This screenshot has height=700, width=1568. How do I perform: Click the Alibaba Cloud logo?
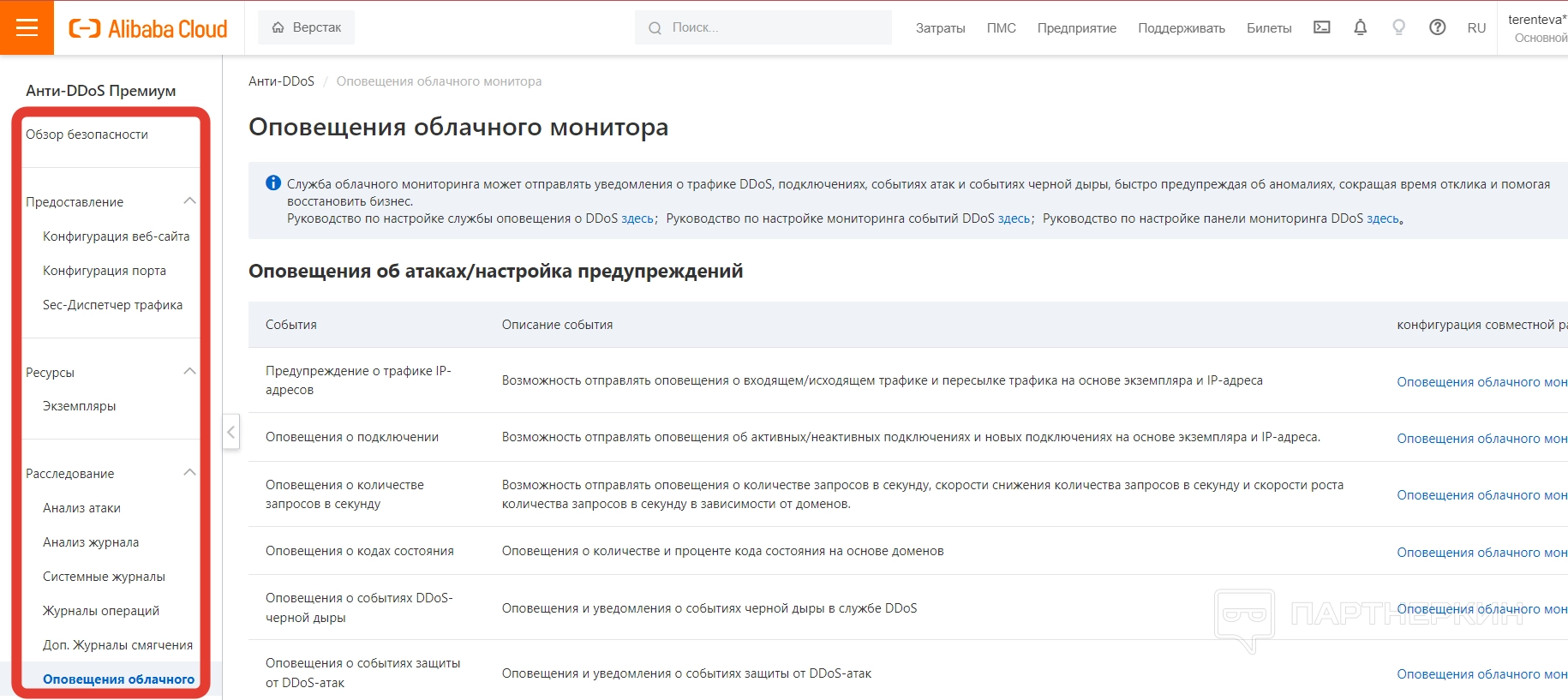coord(148,29)
